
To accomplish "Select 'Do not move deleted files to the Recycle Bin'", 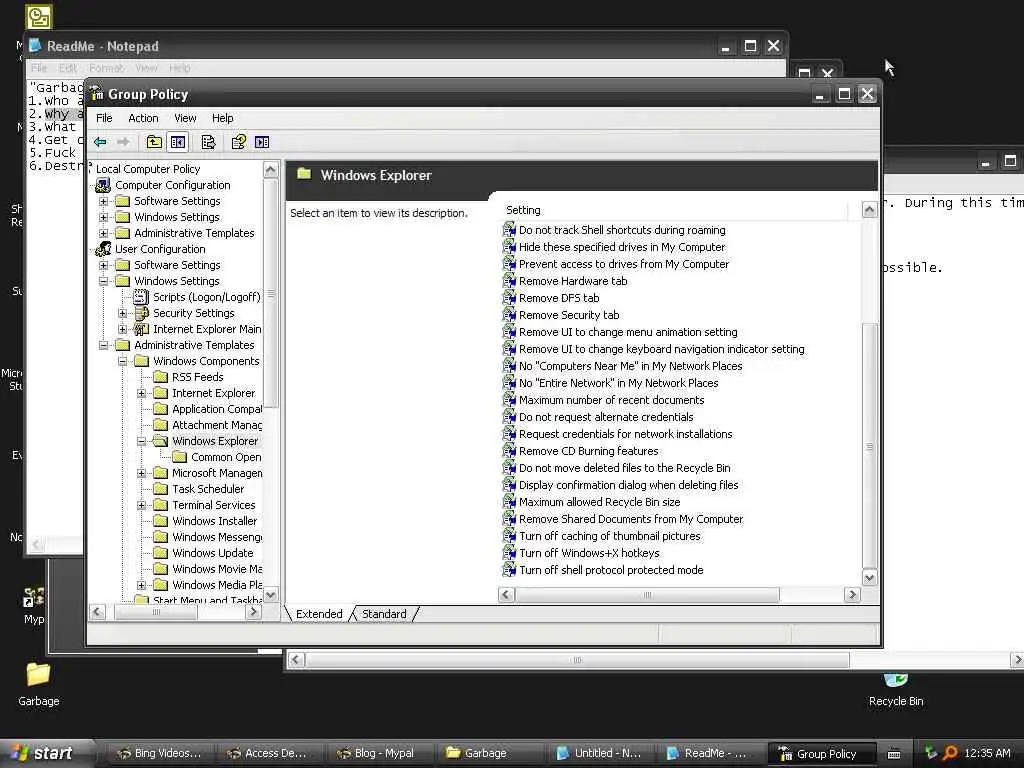I will pos(624,468).
